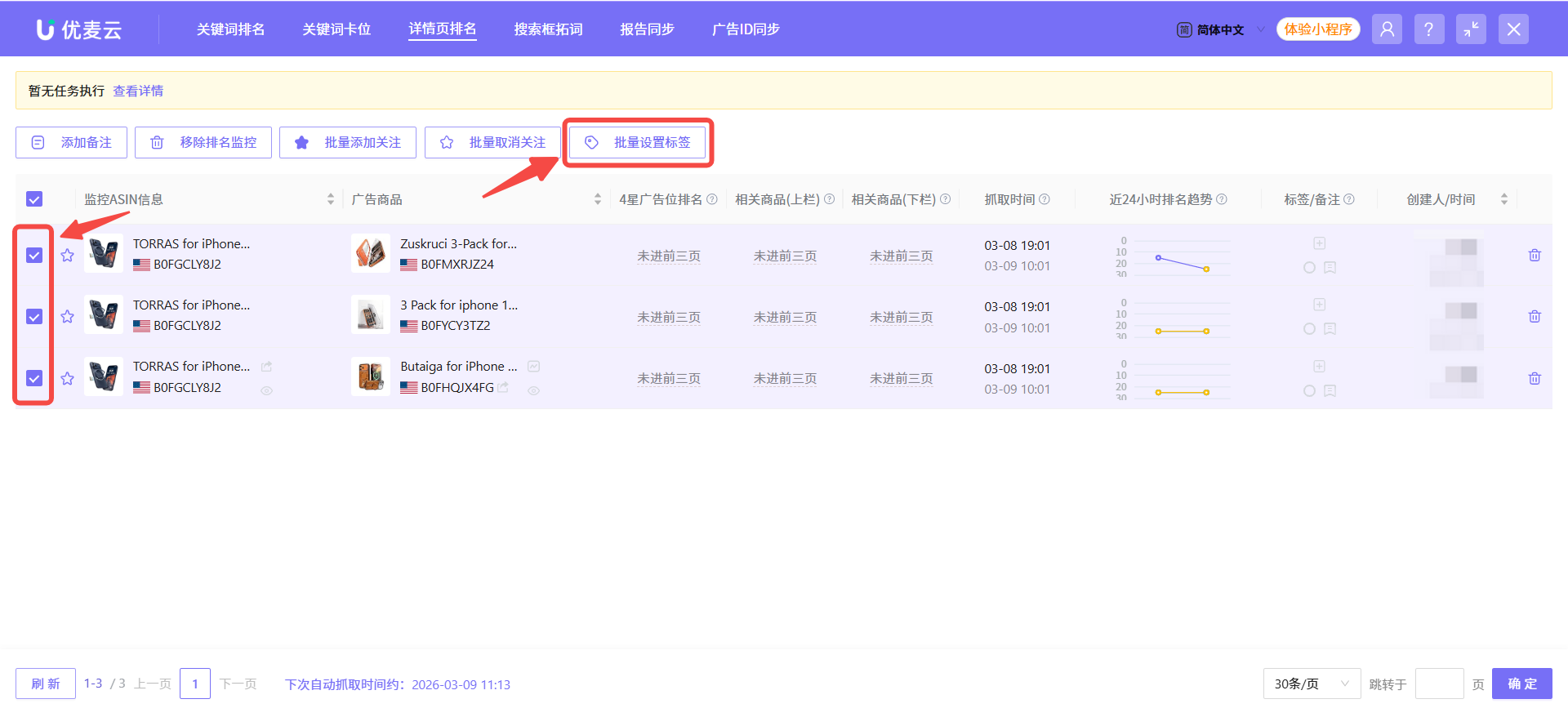Click the 跳转于 page number input field
This screenshot has width=1568, height=717.
tap(1439, 684)
